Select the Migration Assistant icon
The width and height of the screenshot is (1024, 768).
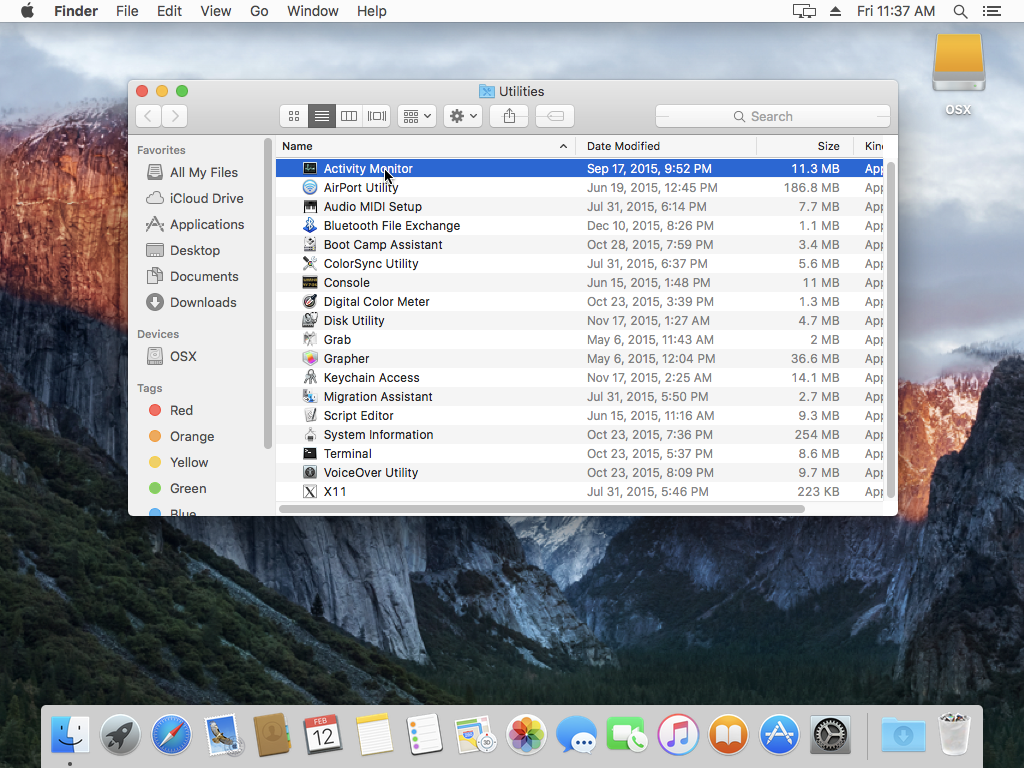310,396
